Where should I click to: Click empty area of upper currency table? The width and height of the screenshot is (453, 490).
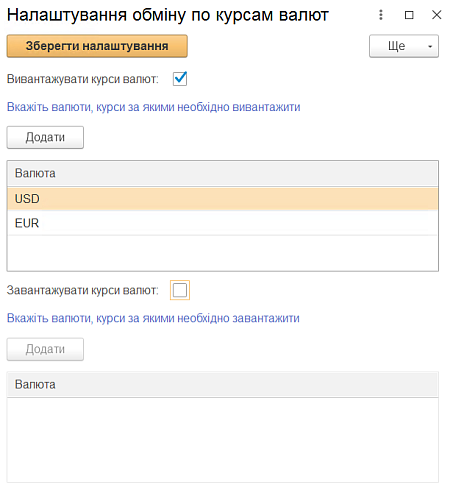[x=223, y=253]
